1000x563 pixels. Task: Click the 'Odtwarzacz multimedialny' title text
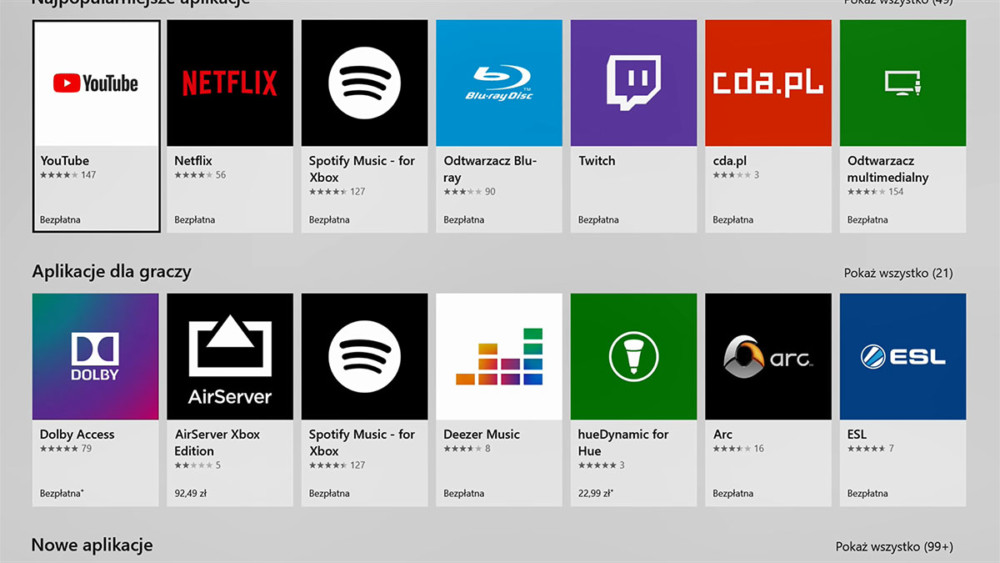click(x=888, y=169)
